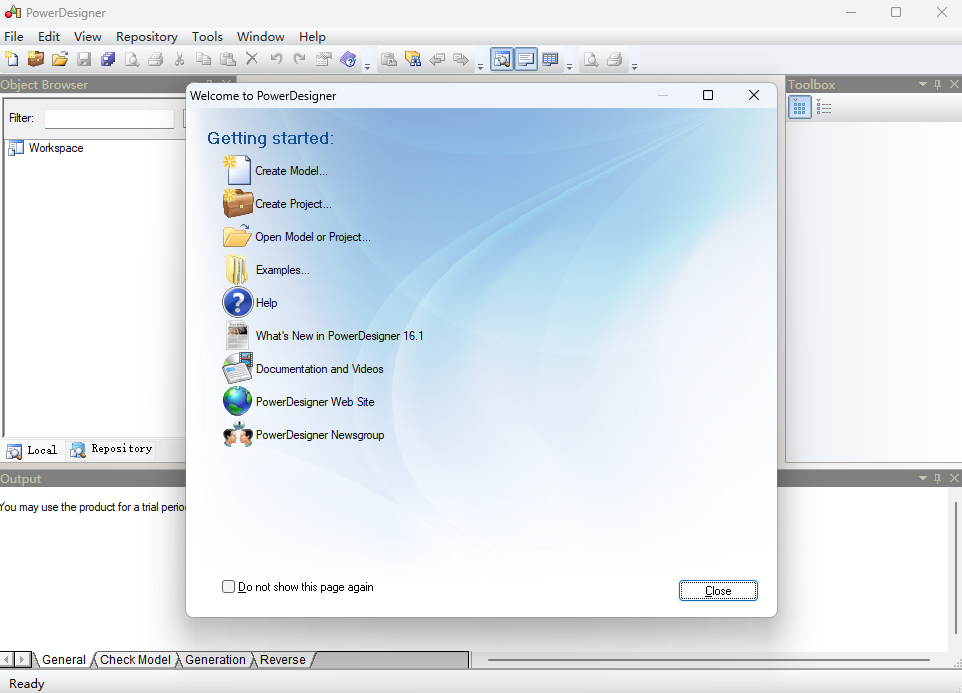Open the Tools menu
The height and width of the screenshot is (693, 962).
pos(207,37)
